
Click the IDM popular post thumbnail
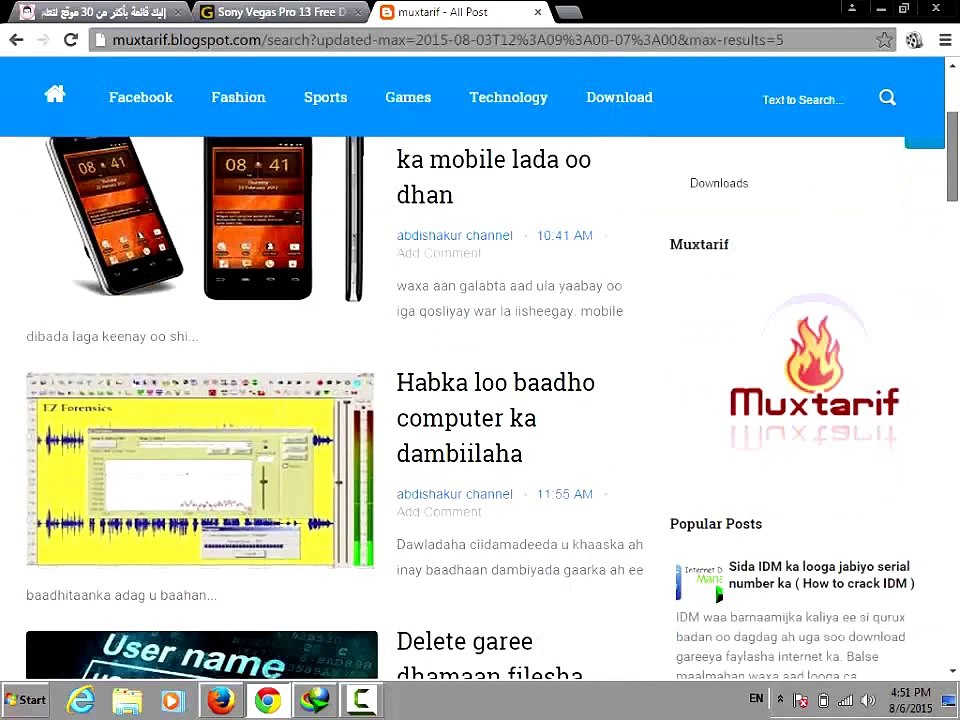(x=699, y=582)
